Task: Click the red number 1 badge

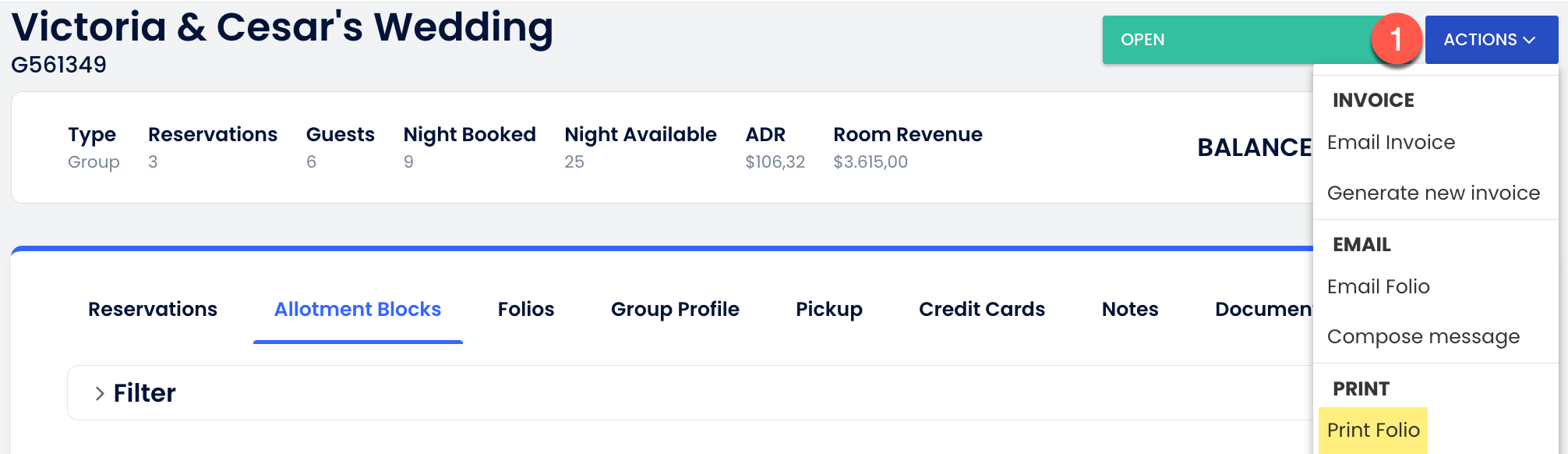Action: tap(1396, 39)
